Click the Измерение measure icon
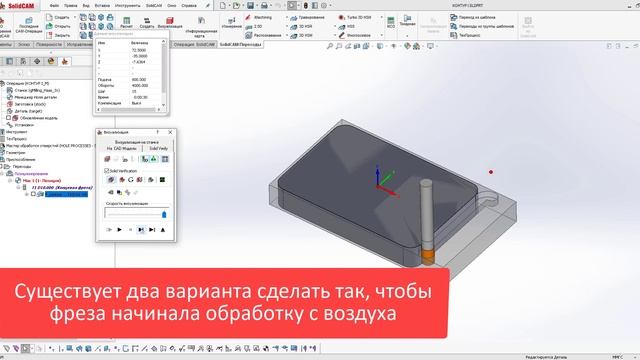Viewport: 640px width, 360px height. tap(231, 22)
